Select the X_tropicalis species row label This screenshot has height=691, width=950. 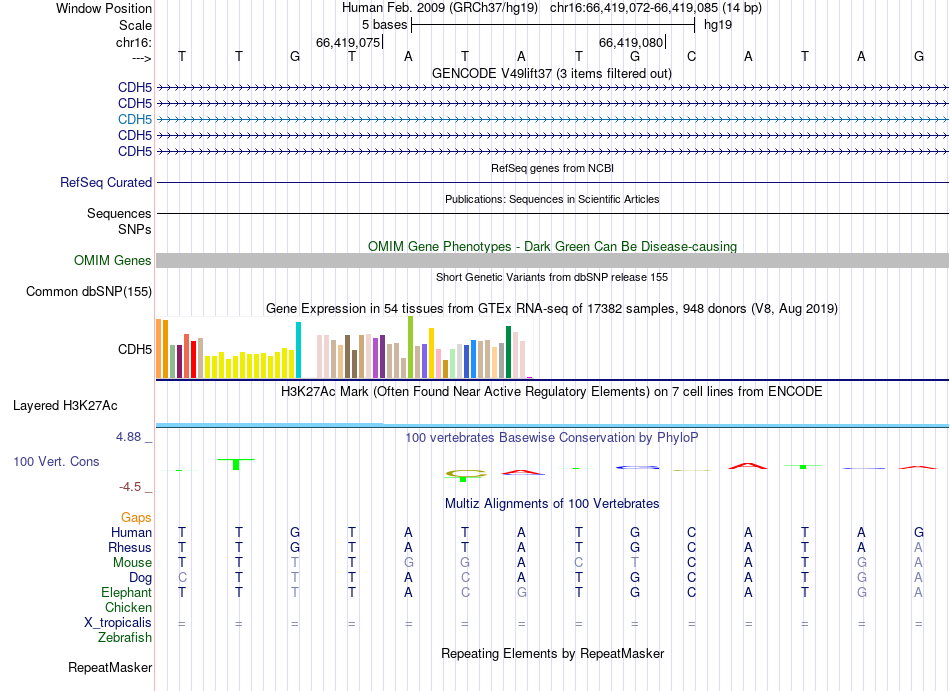click(118, 623)
